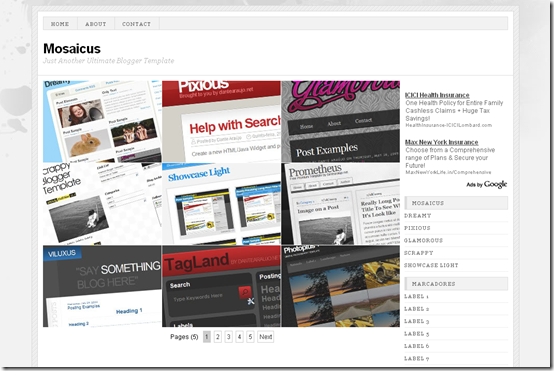Click the Ads by Google label
554x371 pixels.
[x=487, y=184]
